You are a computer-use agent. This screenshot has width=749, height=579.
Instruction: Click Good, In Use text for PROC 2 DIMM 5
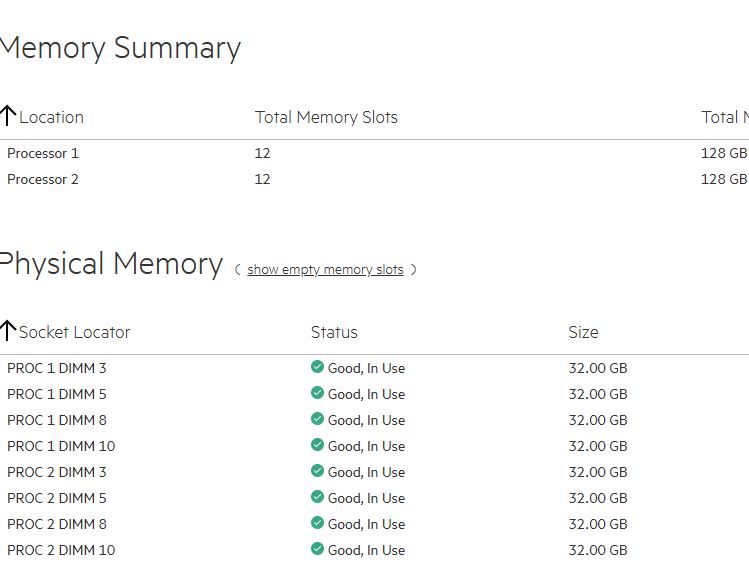coord(366,498)
